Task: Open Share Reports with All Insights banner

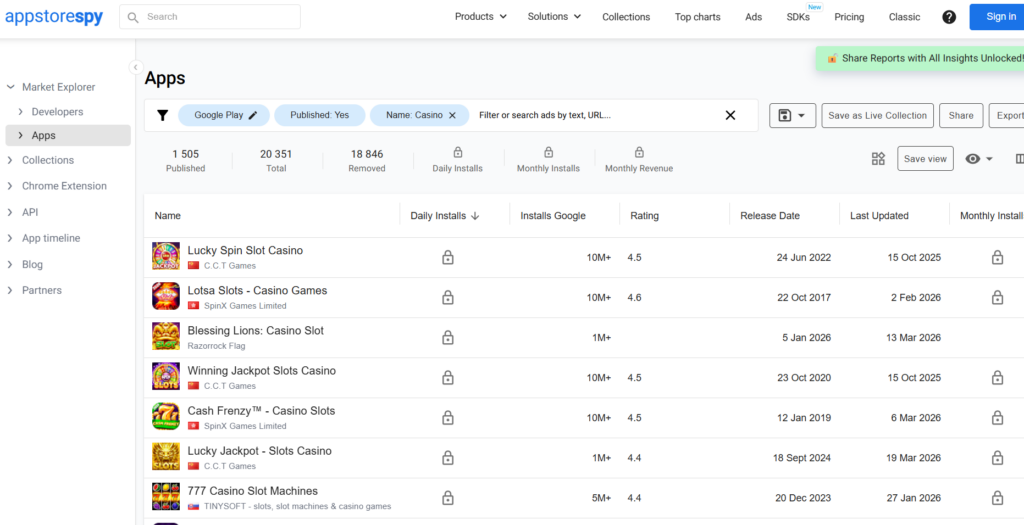Action: (x=920, y=58)
